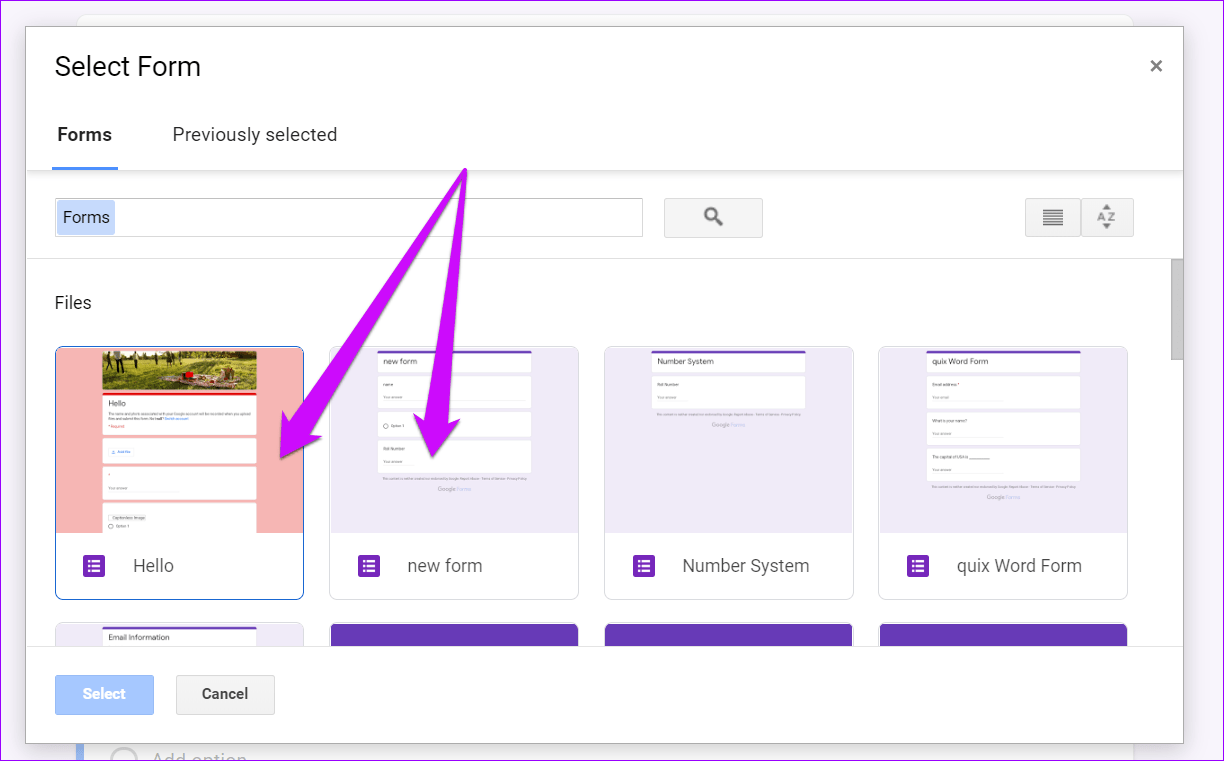Select the solid purple thumbnail below new form
The image size is (1224, 761).
point(454,635)
